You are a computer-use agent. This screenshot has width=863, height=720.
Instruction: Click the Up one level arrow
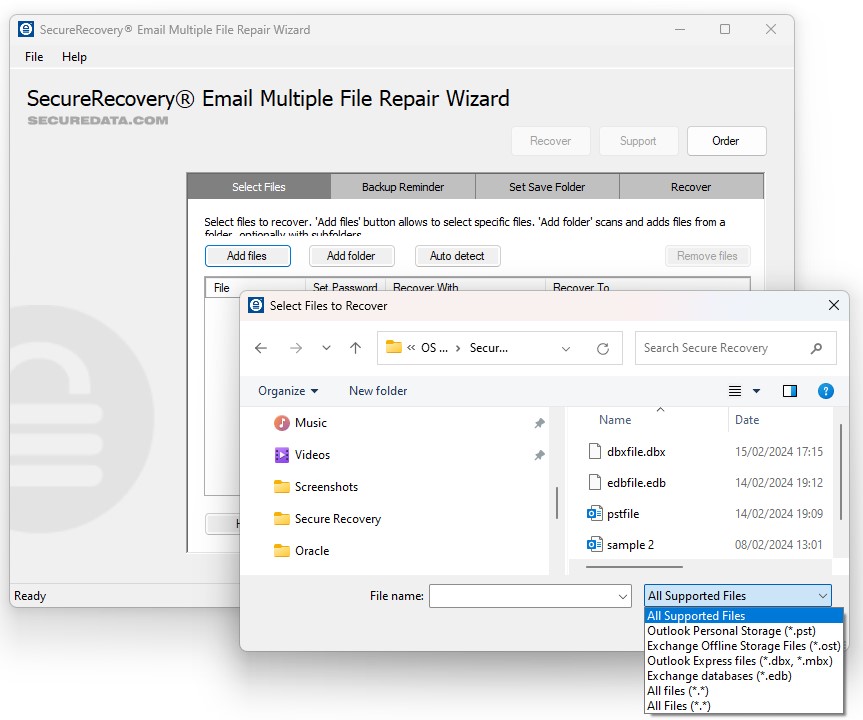click(355, 347)
